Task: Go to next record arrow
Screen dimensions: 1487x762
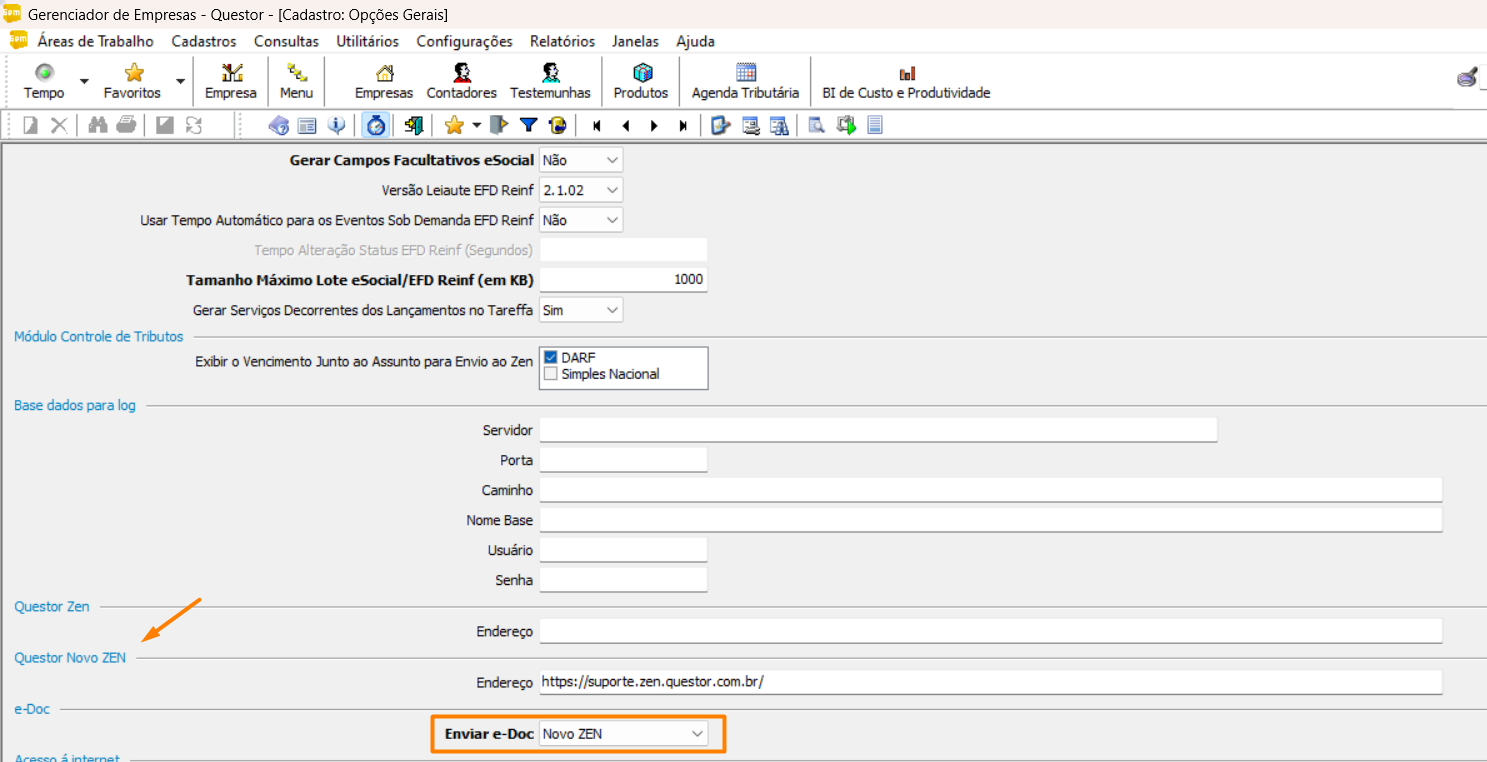Action: (x=654, y=126)
